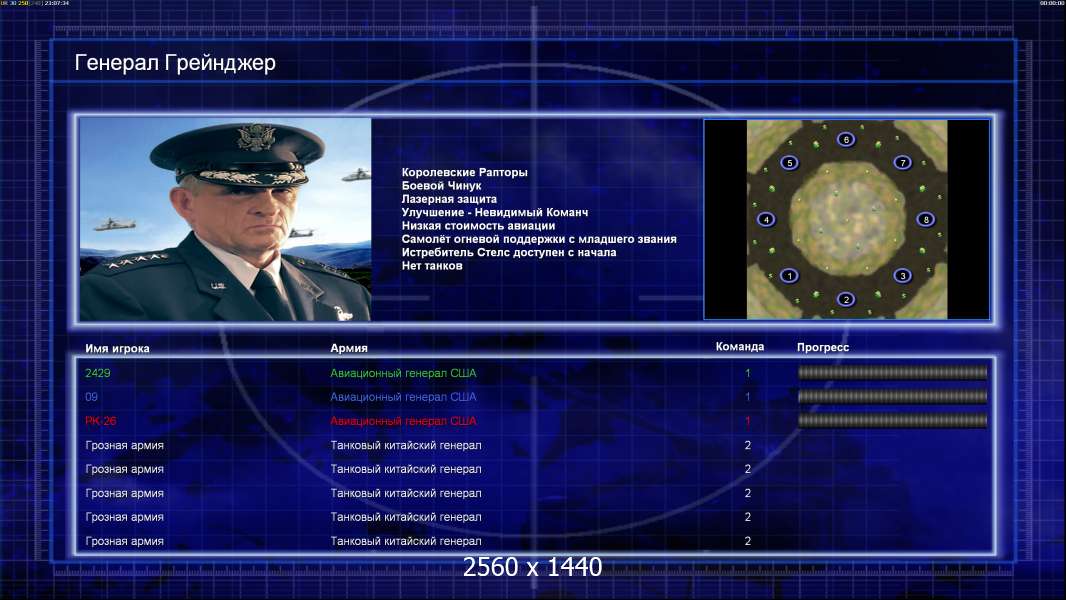The image size is (1066, 600).
Task: Choose start position marker 8 on minimap
Action: pos(925,219)
